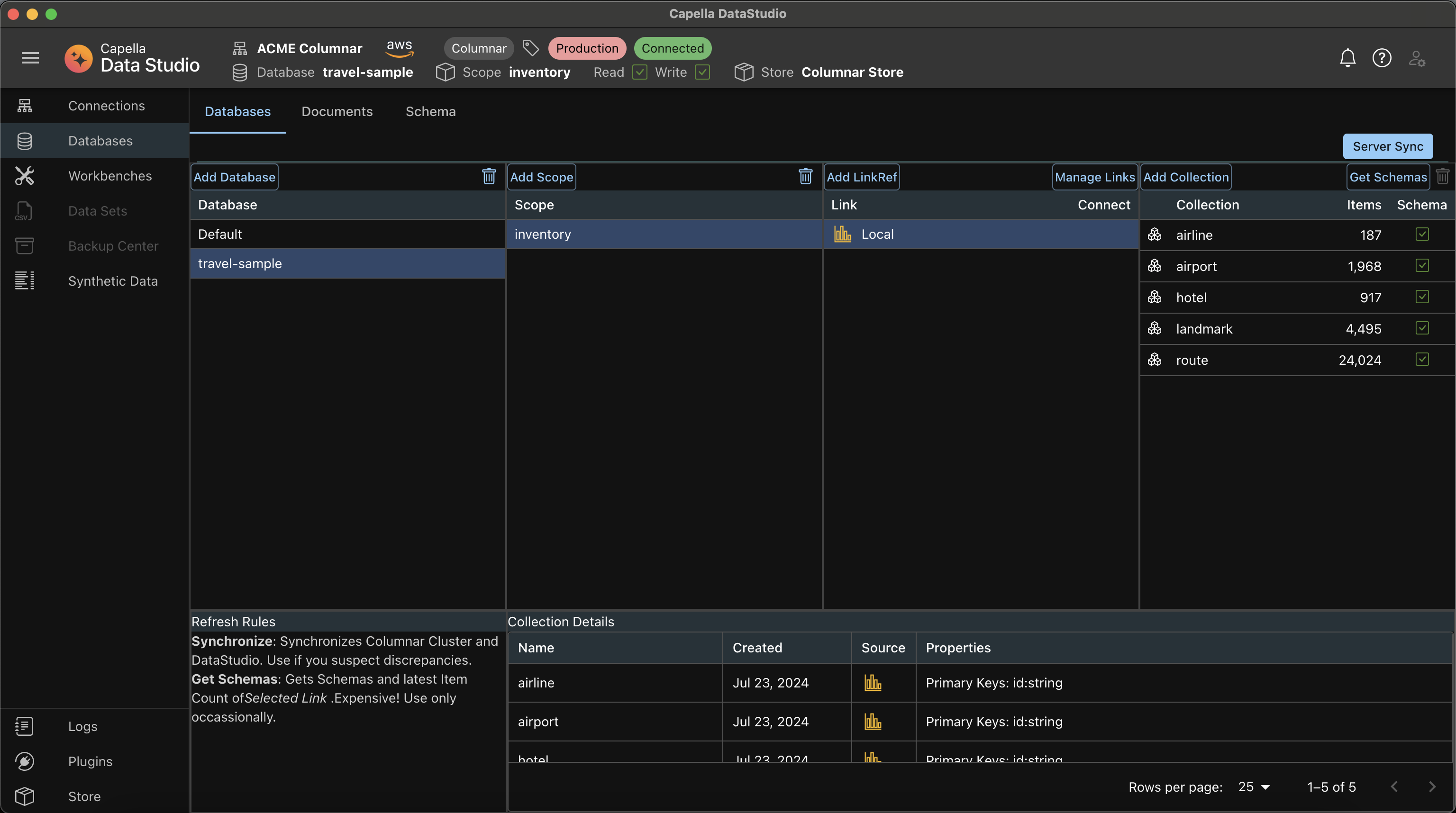The width and height of the screenshot is (1456, 813).
Task: Click the Synthetic Data sidebar icon
Action: click(25, 280)
